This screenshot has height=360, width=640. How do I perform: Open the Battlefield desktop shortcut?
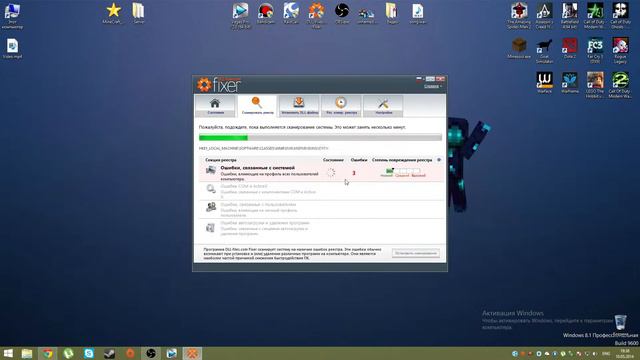(570, 16)
